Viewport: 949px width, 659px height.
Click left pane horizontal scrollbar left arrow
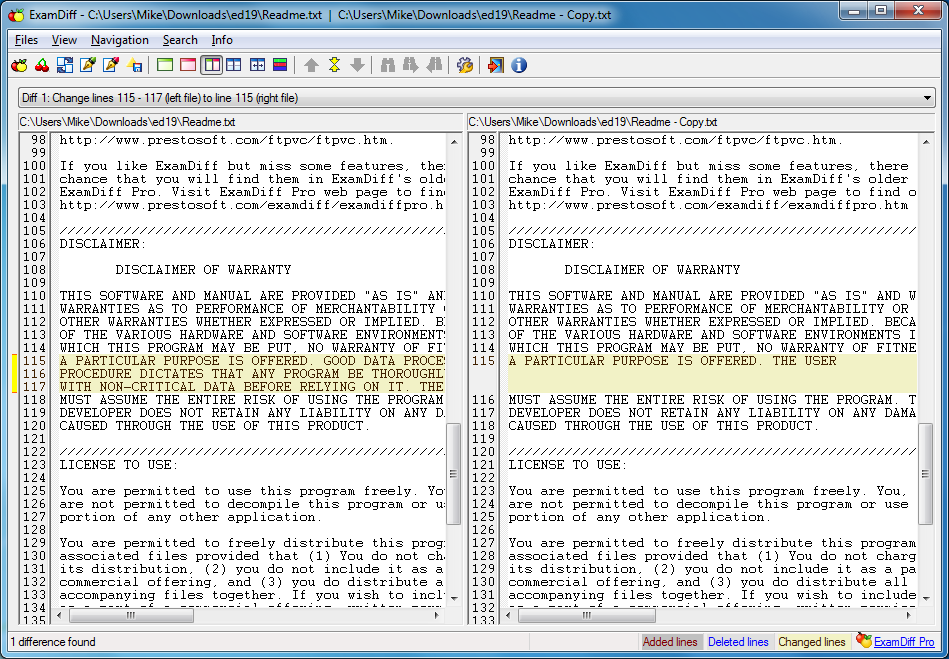tap(59, 615)
